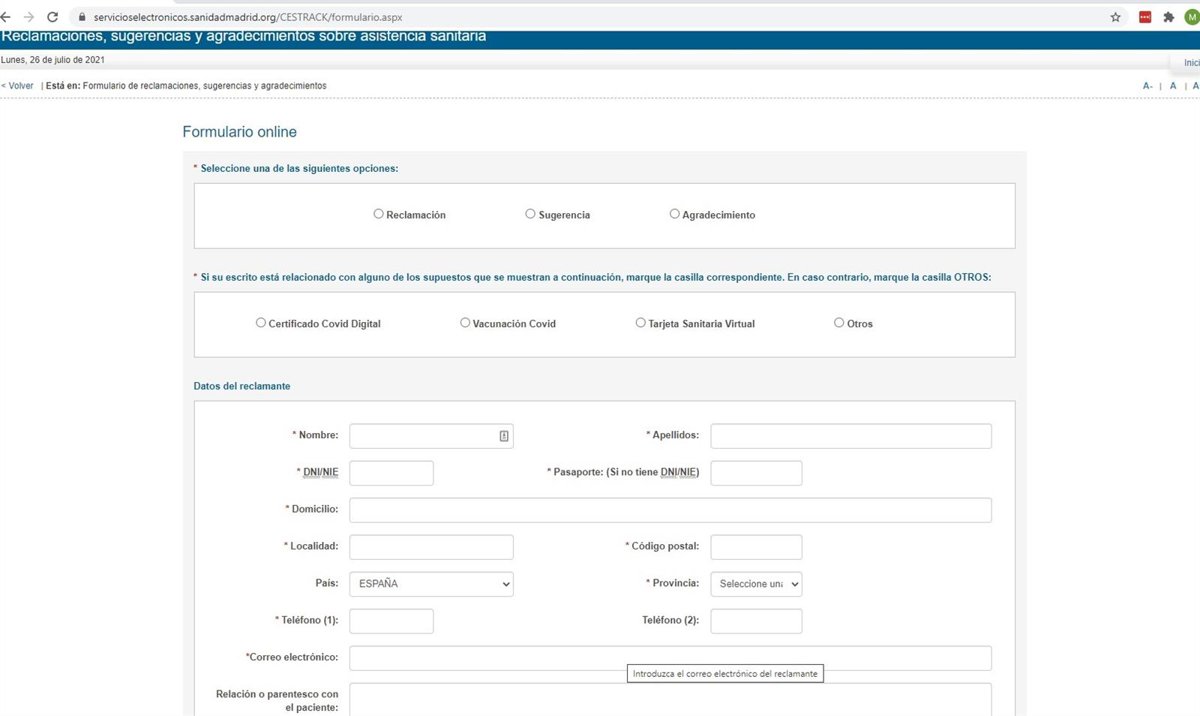Decrease text size with A- link
This screenshot has width=1200, height=716.
1148,86
